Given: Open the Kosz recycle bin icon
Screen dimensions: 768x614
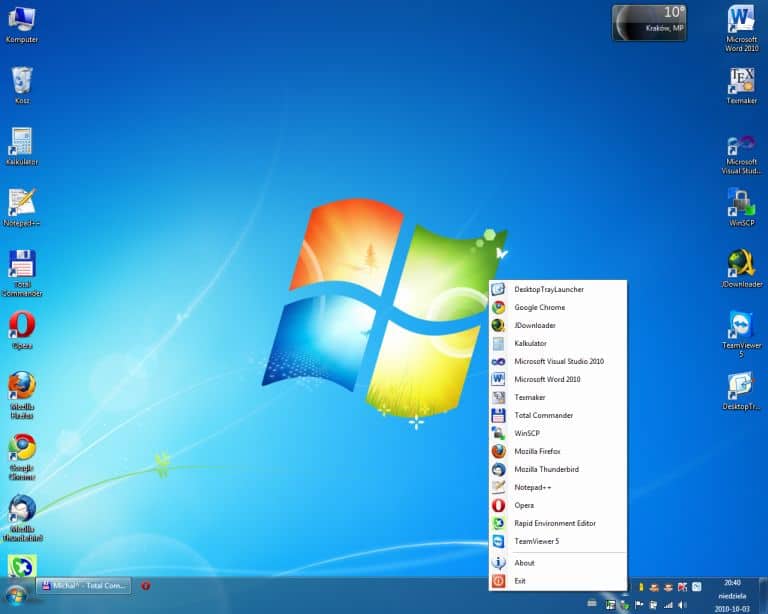Looking at the screenshot, I should [x=22, y=85].
